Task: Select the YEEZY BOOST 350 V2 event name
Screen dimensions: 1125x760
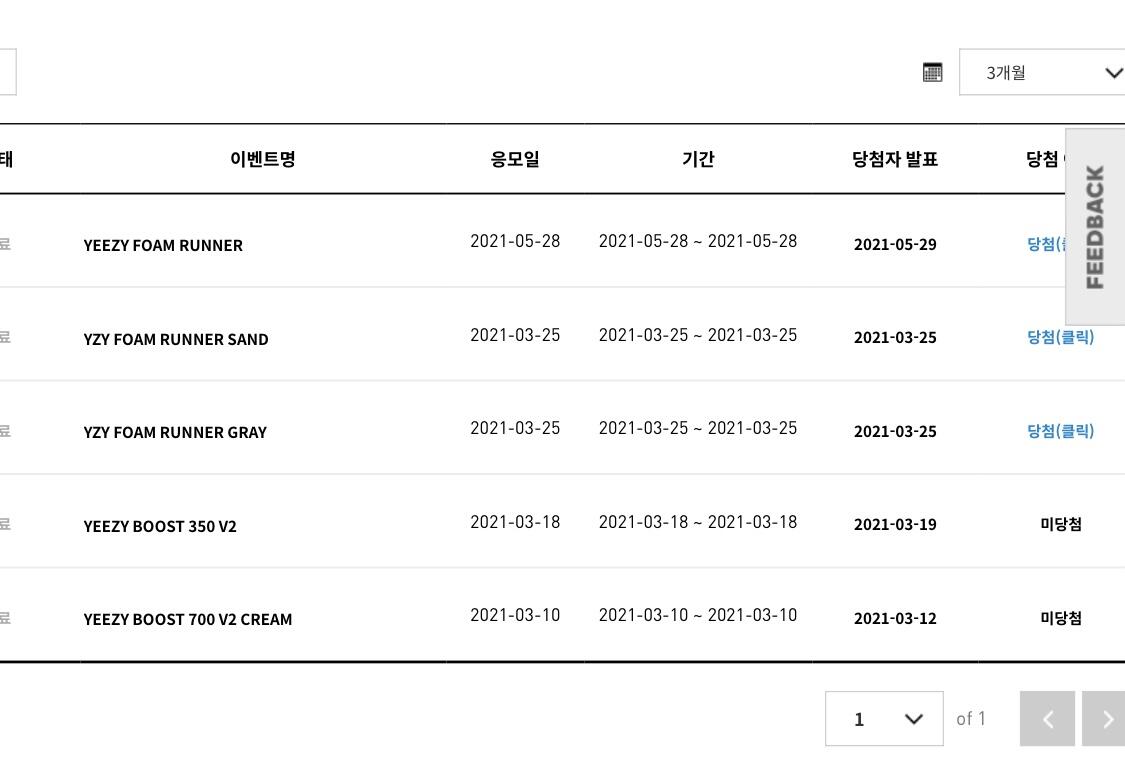Action: click(x=160, y=526)
